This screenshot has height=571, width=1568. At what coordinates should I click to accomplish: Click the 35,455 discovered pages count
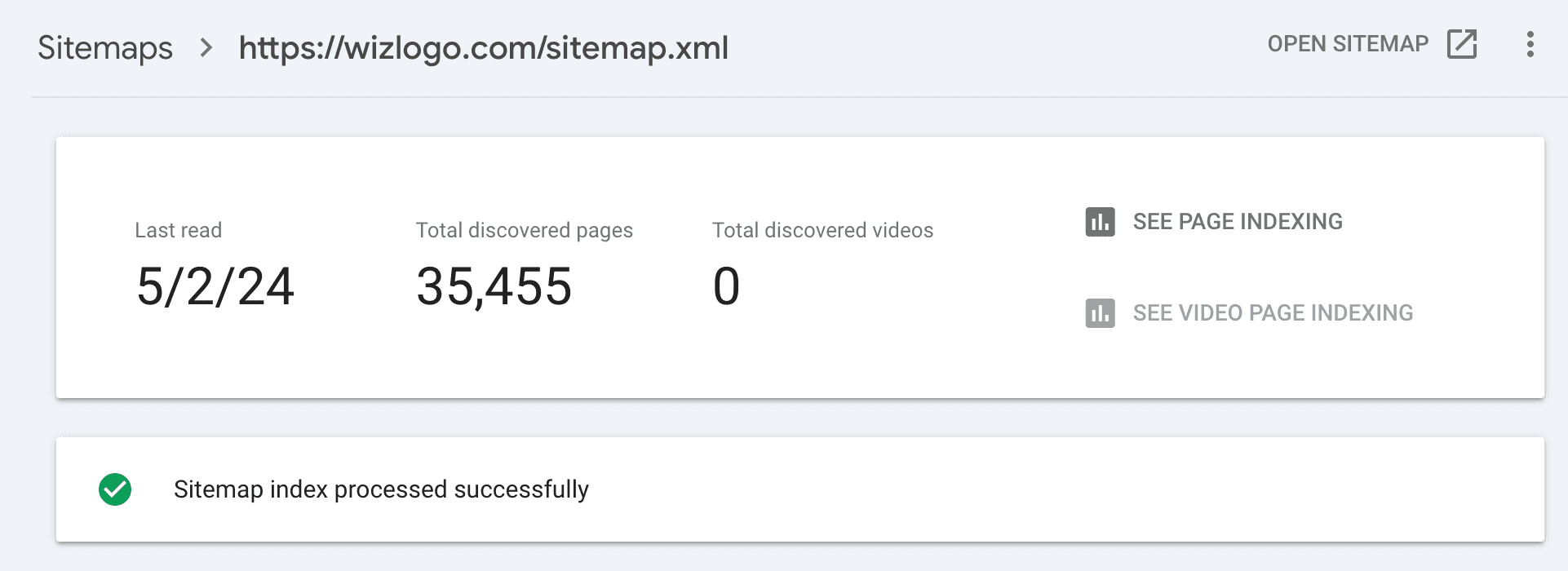click(x=494, y=287)
